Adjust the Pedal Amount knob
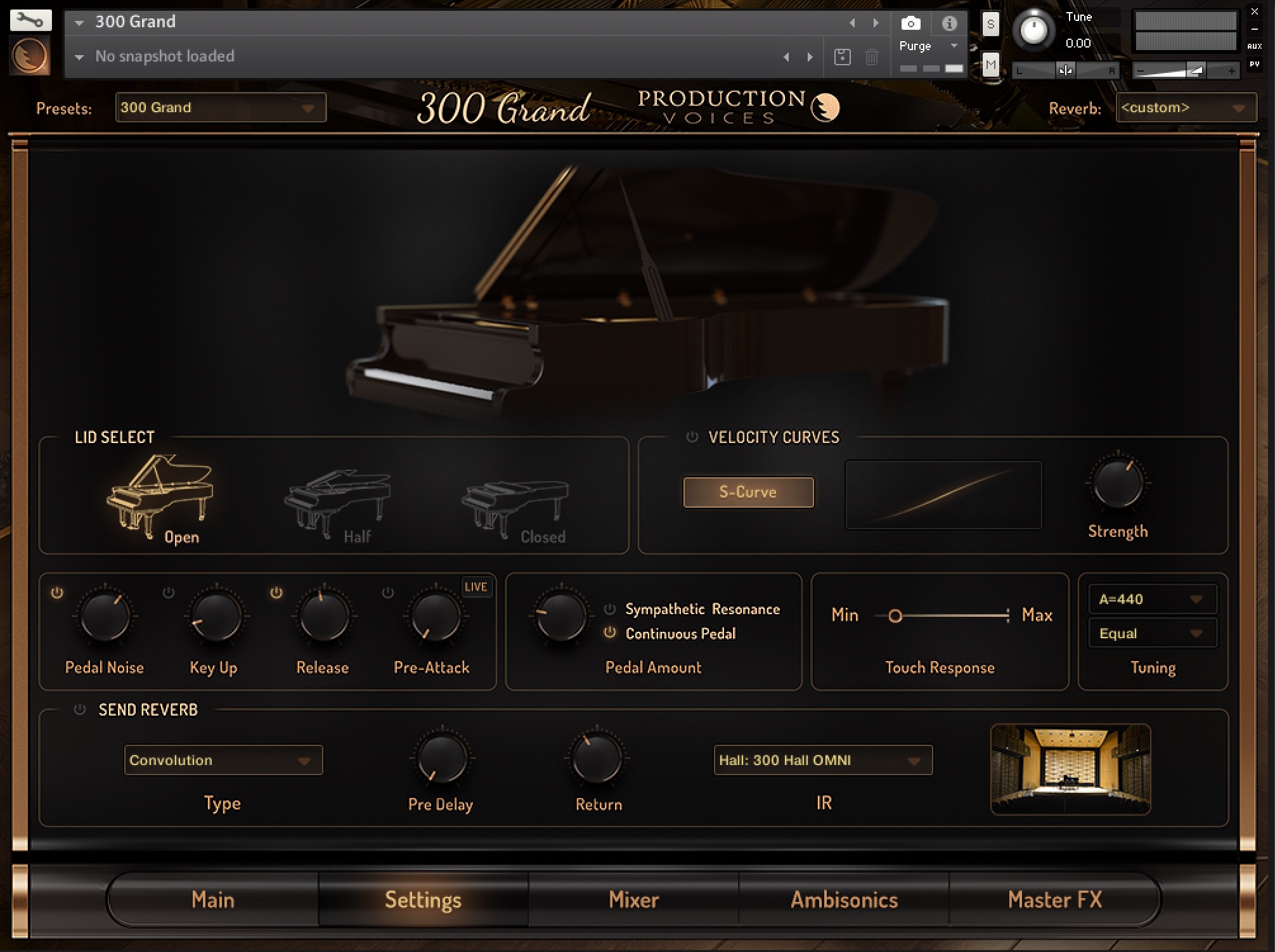Viewport: 1275px width, 952px height. [x=560, y=615]
